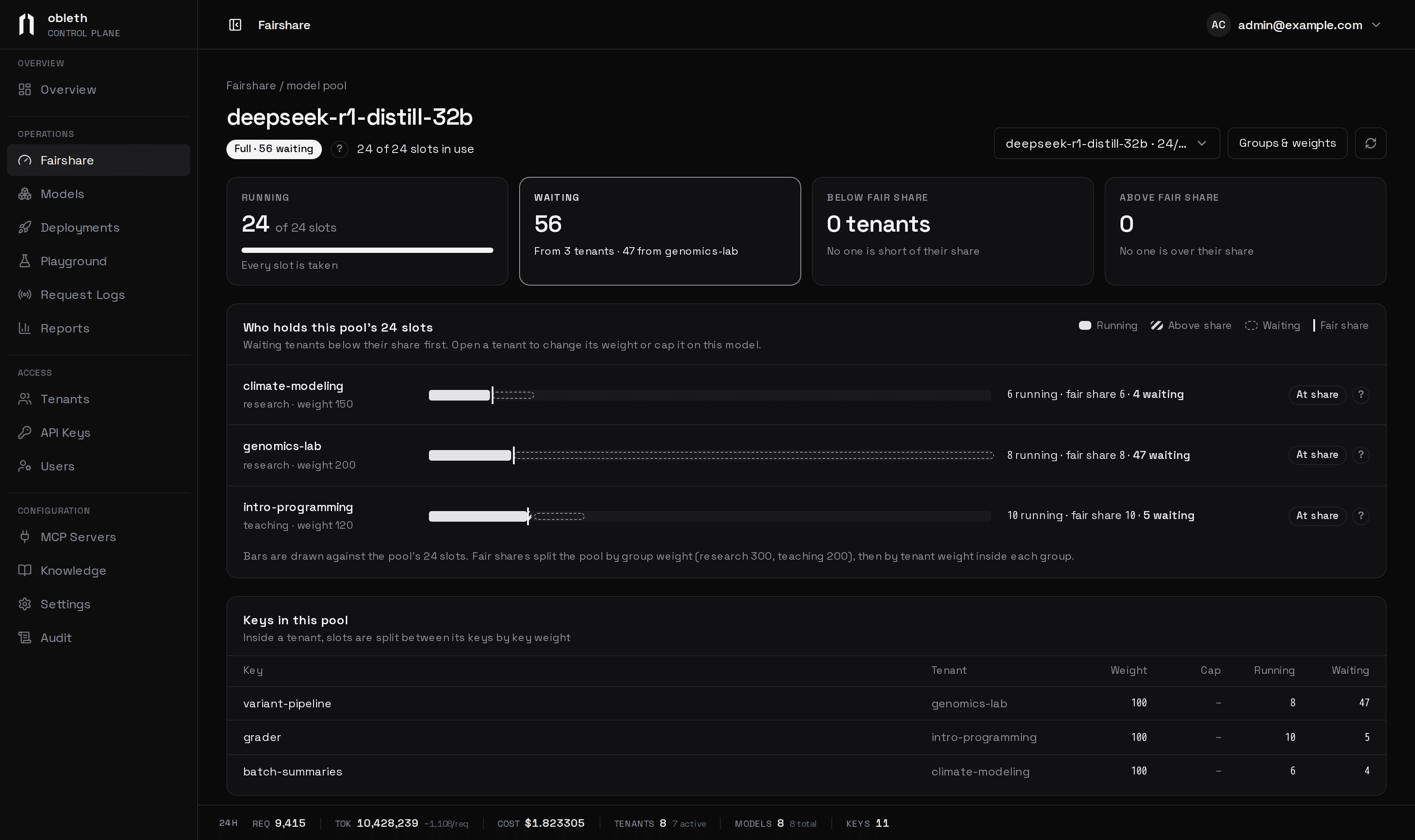Click the MCP Servers plug icon
The image size is (1415, 840).
[24, 537]
